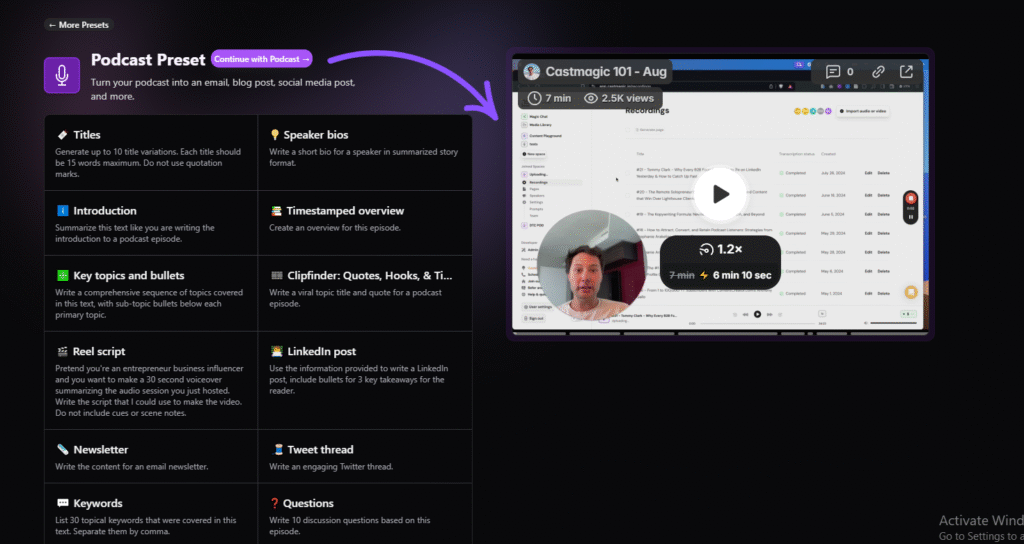The height and width of the screenshot is (544, 1024).
Task: Copy the video link via chain icon
Action: tap(878, 72)
